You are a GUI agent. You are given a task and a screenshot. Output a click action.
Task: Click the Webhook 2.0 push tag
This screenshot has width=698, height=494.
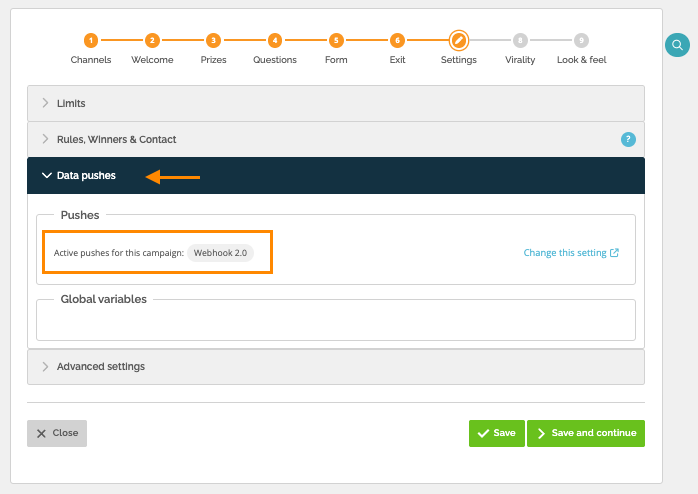[220, 253]
